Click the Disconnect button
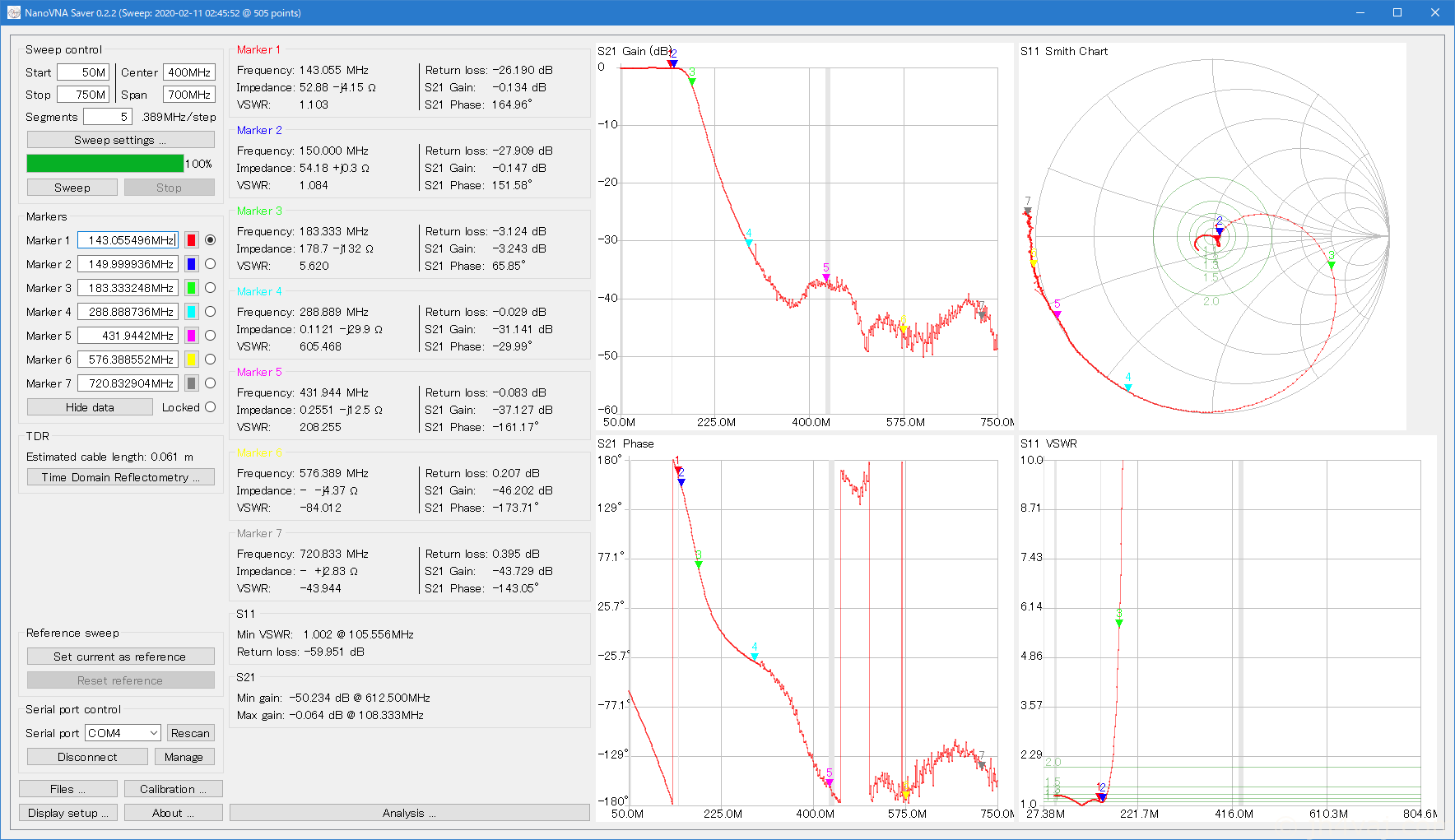 [87, 757]
